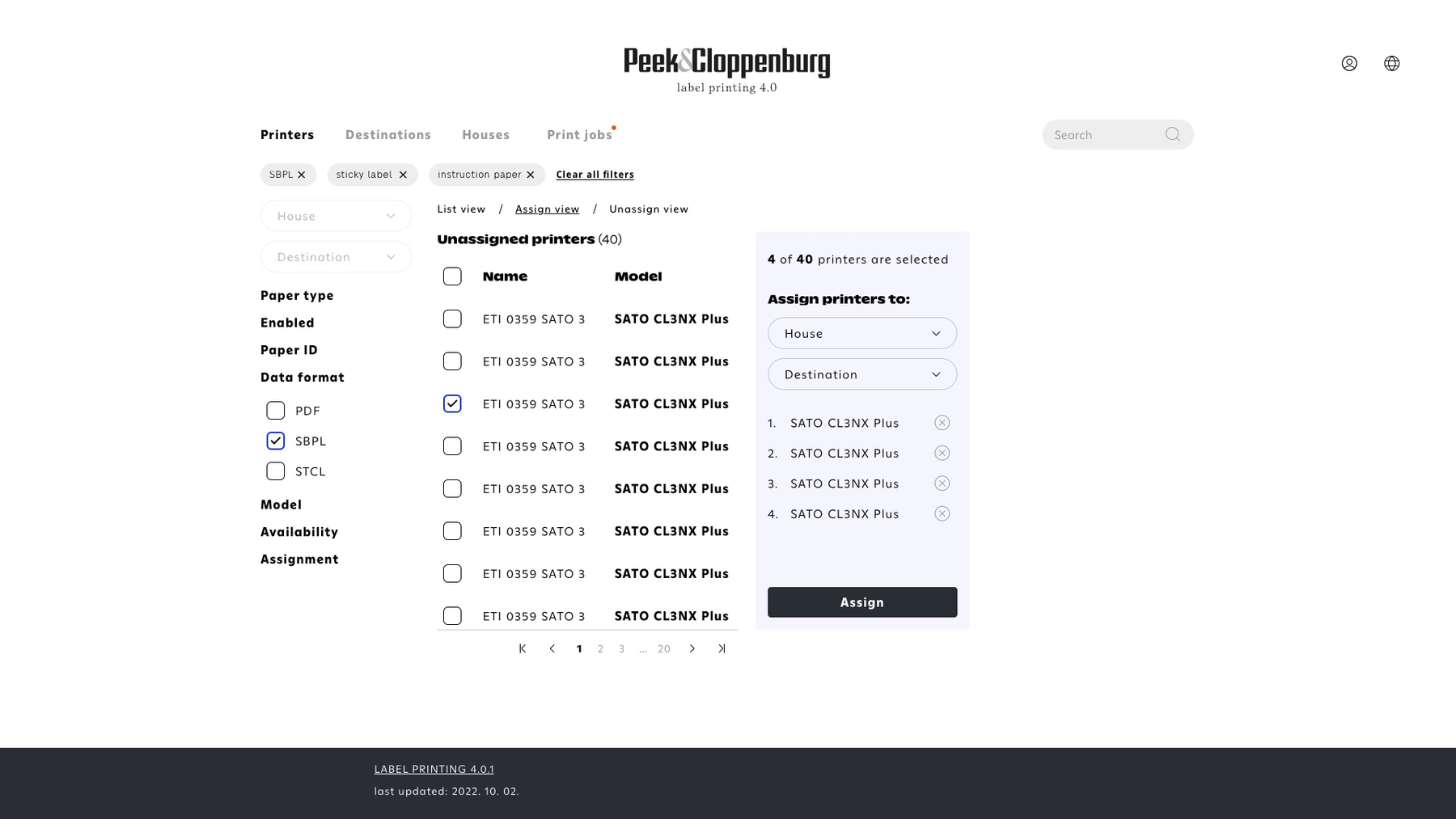Click the globe language icon
The width and height of the screenshot is (1456, 819).
[x=1391, y=63]
